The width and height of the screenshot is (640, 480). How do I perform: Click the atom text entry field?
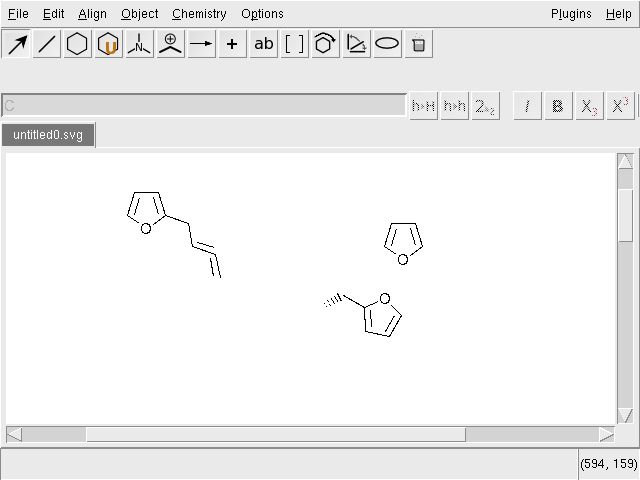tap(204, 105)
